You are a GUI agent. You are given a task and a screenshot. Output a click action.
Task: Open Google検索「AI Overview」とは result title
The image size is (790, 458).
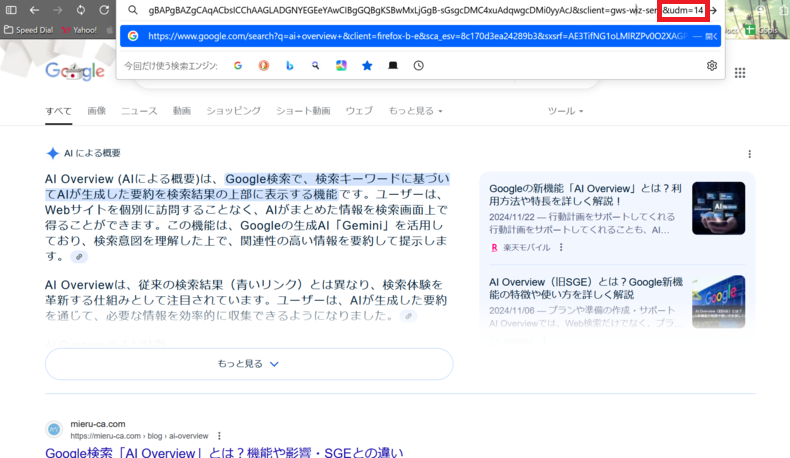pos(224,452)
